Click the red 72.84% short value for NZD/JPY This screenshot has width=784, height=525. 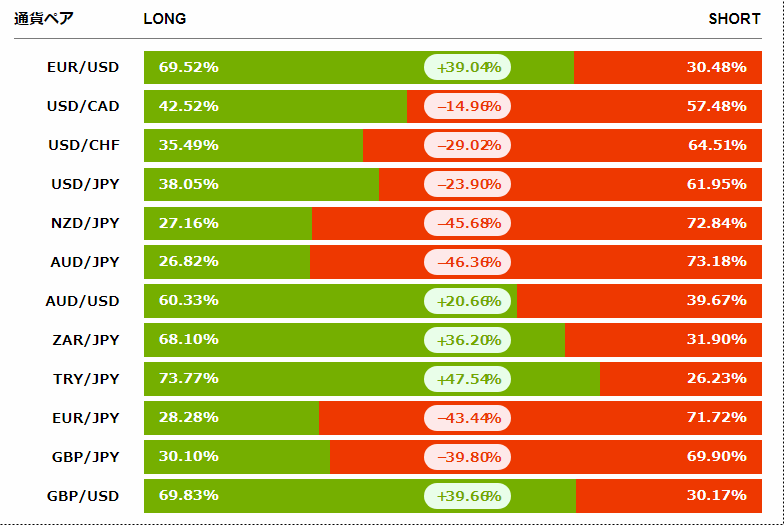[717, 223]
